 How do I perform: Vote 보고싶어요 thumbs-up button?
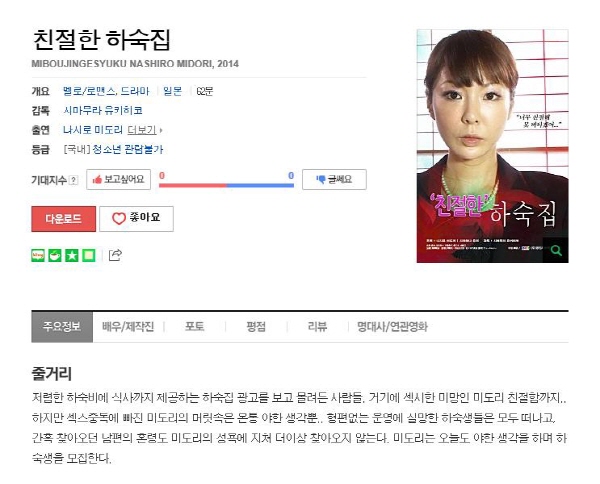(118, 179)
